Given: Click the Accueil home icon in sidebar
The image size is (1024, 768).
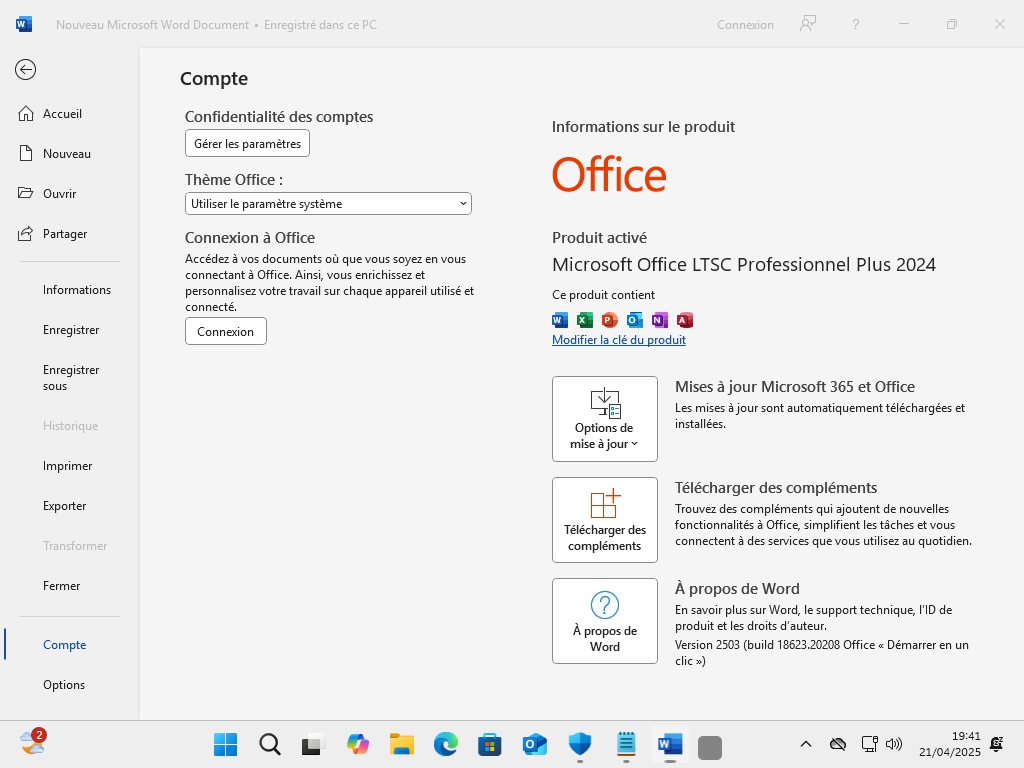Looking at the screenshot, I should [27, 114].
